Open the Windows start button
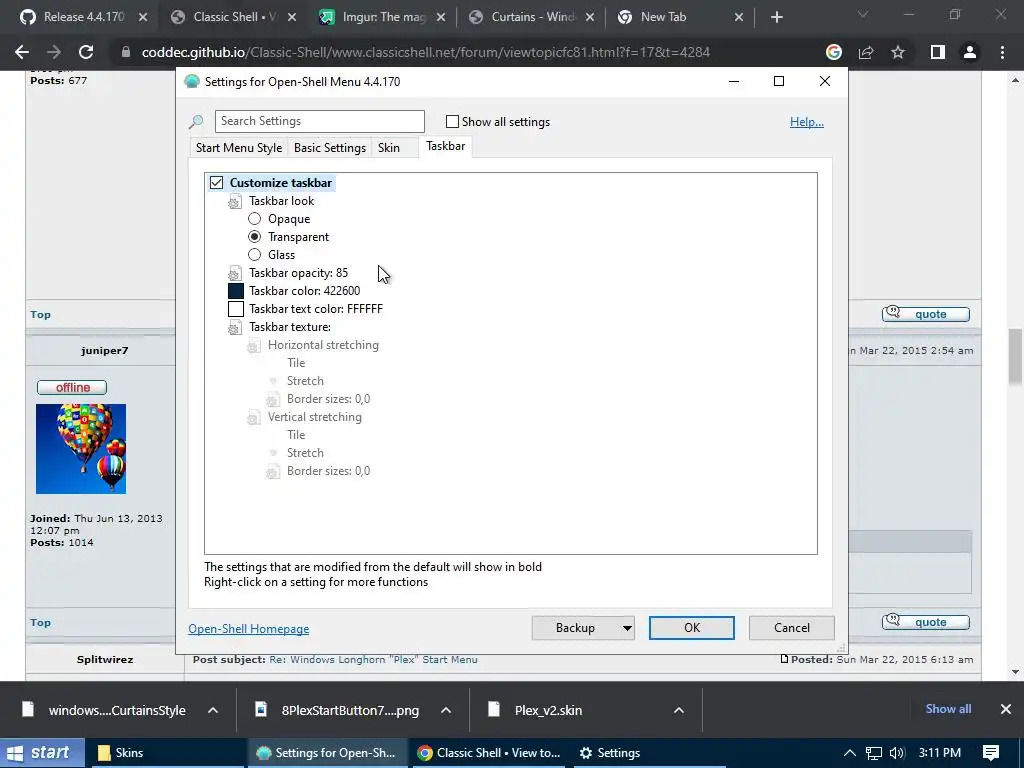Screen dimensions: 1024x768 click(x=42, y=753)
